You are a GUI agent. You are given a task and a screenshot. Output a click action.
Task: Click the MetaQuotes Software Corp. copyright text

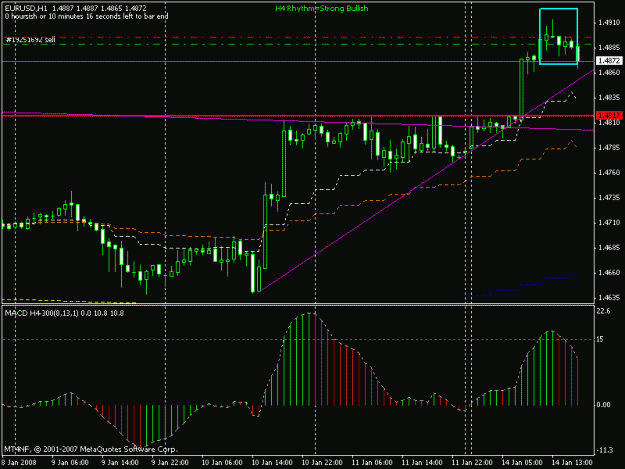(90, 449)
